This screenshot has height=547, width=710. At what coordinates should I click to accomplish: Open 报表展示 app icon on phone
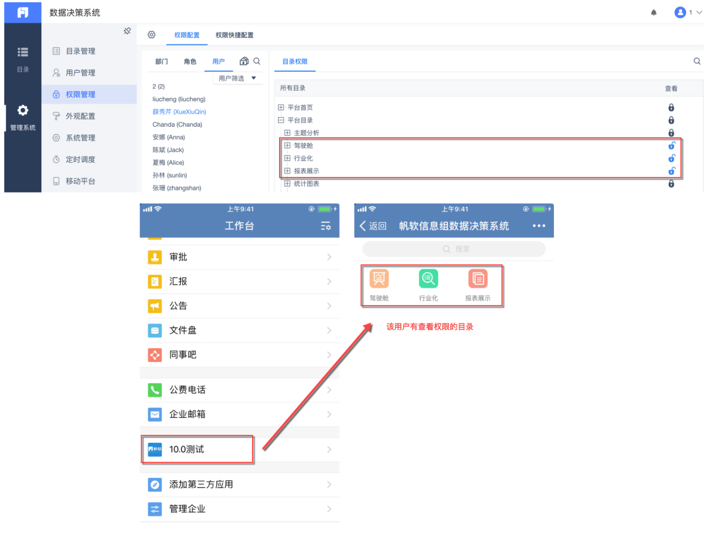point(478,278)
